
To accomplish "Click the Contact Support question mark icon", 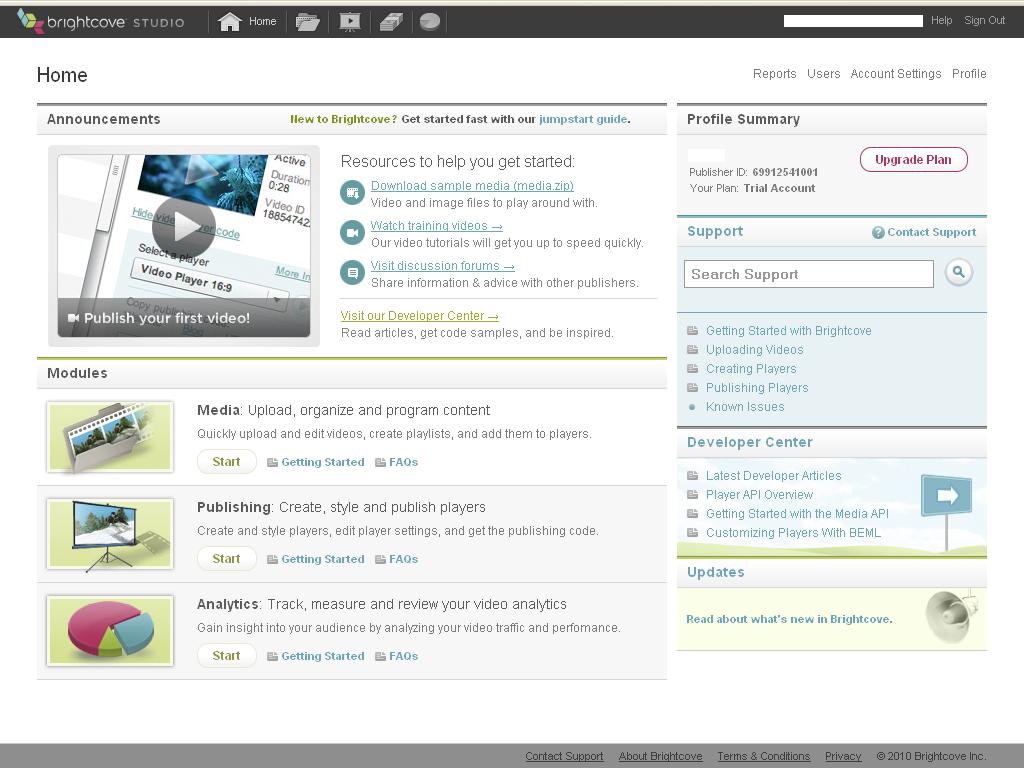I will click(878, 232).
